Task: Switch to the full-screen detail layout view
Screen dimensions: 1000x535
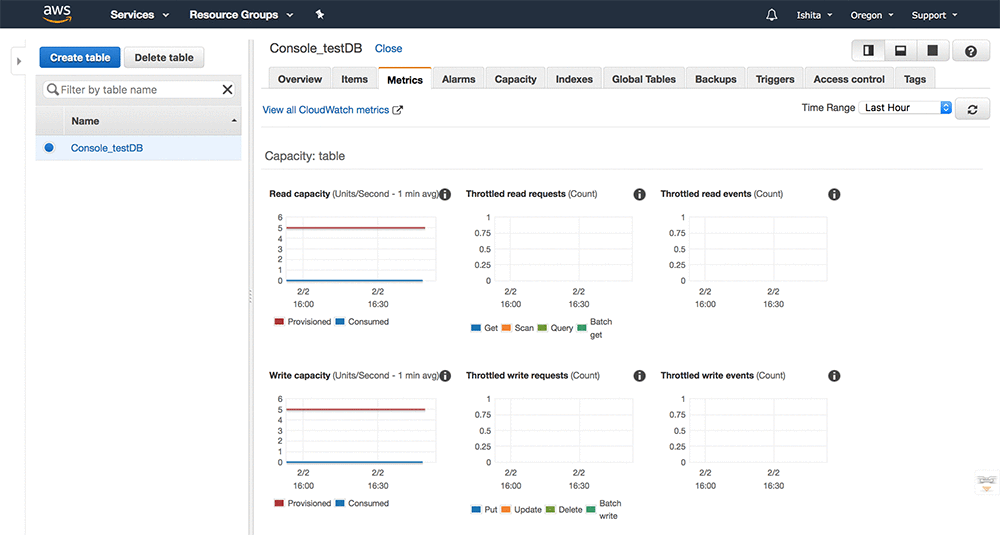Action: click(932, 51)
